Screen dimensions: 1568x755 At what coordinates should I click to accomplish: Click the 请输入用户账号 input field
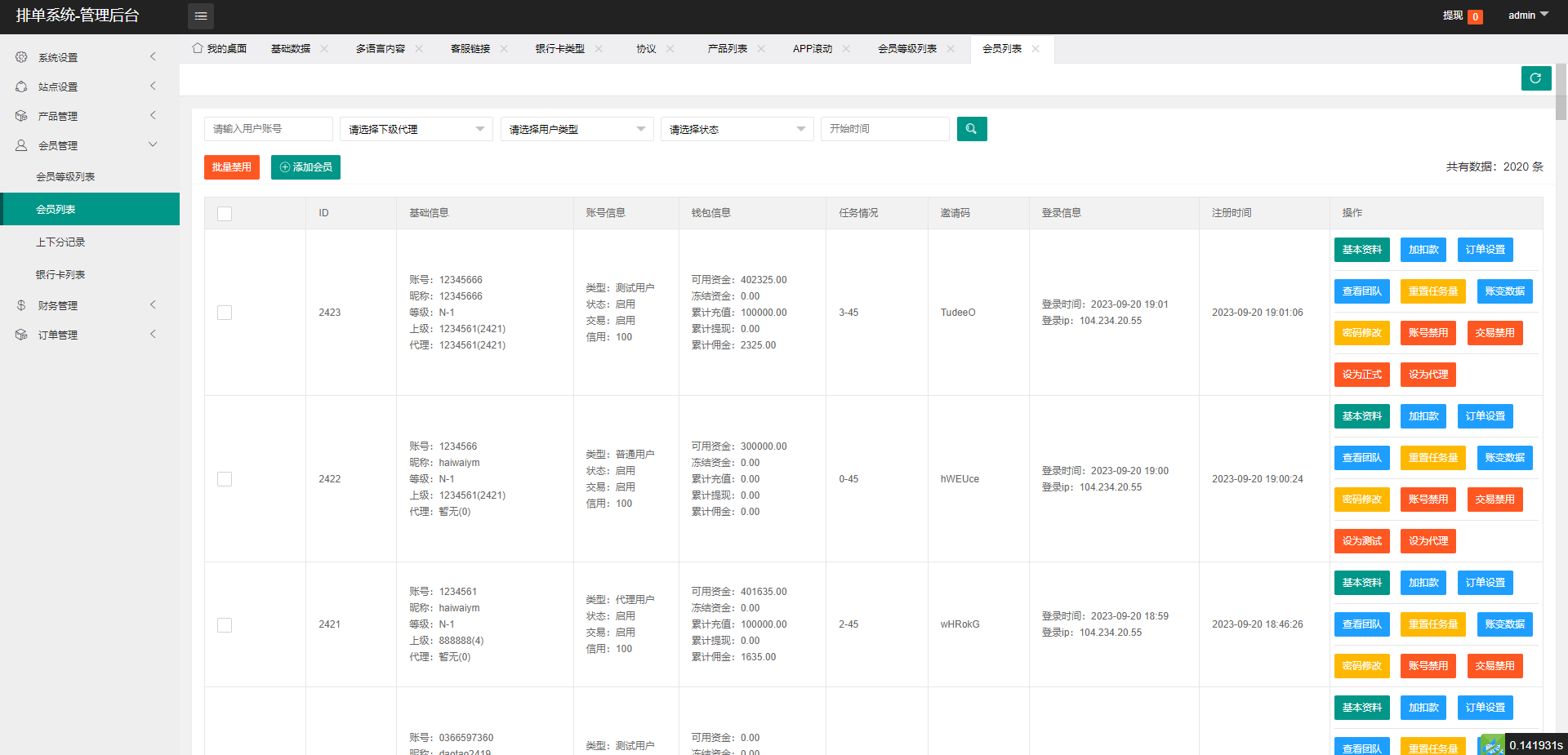pos(268,128)
